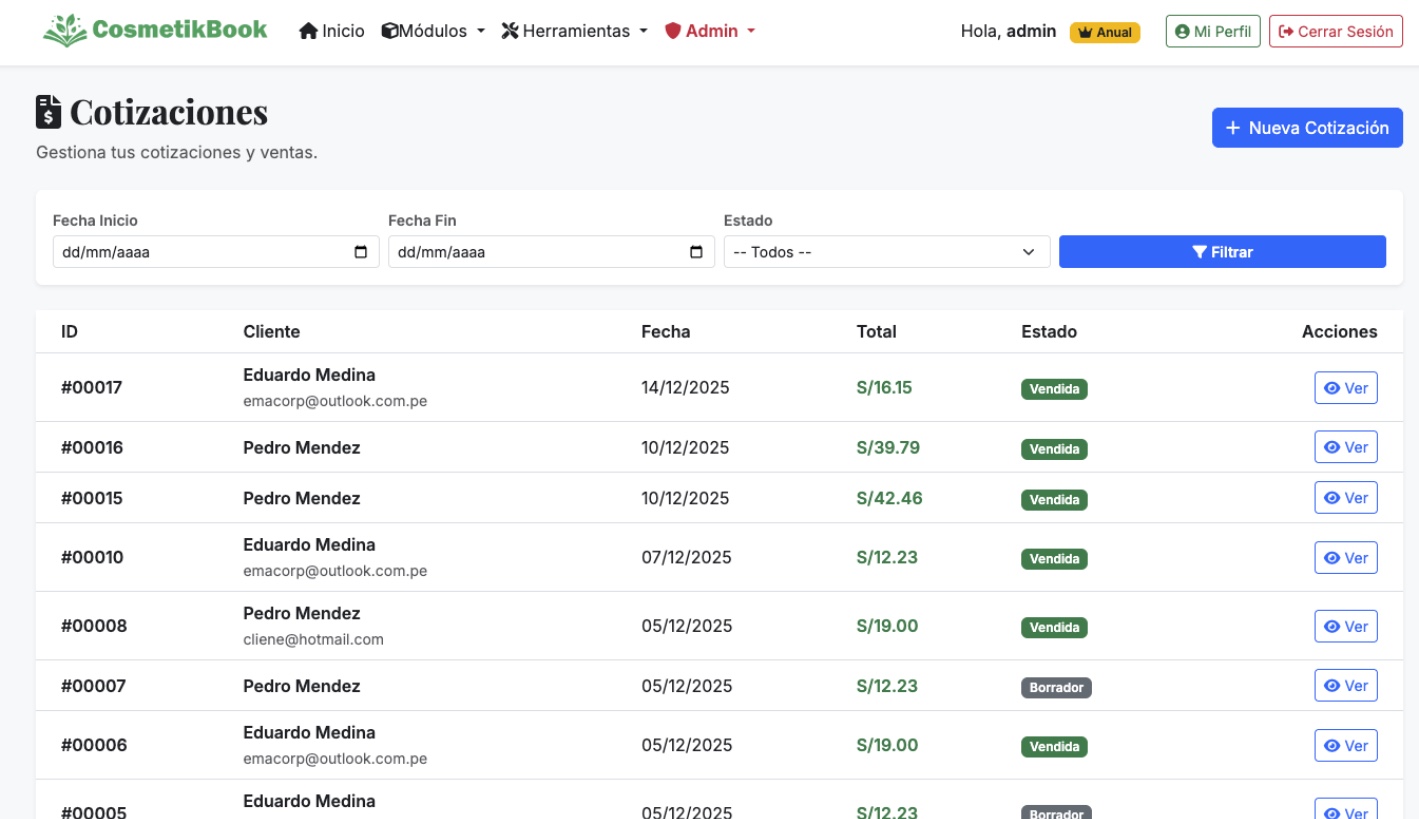Screen dimensions: 1419x819
Task: Open details of quotation #00008
Action: 1345,626
